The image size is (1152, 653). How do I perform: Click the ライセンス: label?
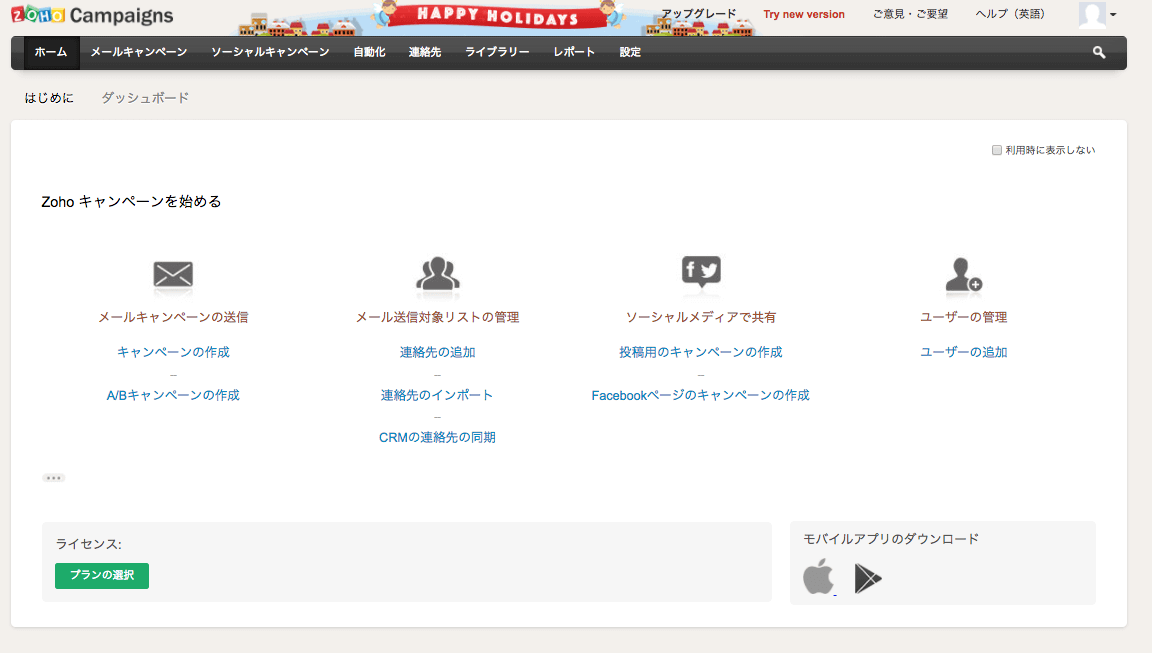pos(88,544)
